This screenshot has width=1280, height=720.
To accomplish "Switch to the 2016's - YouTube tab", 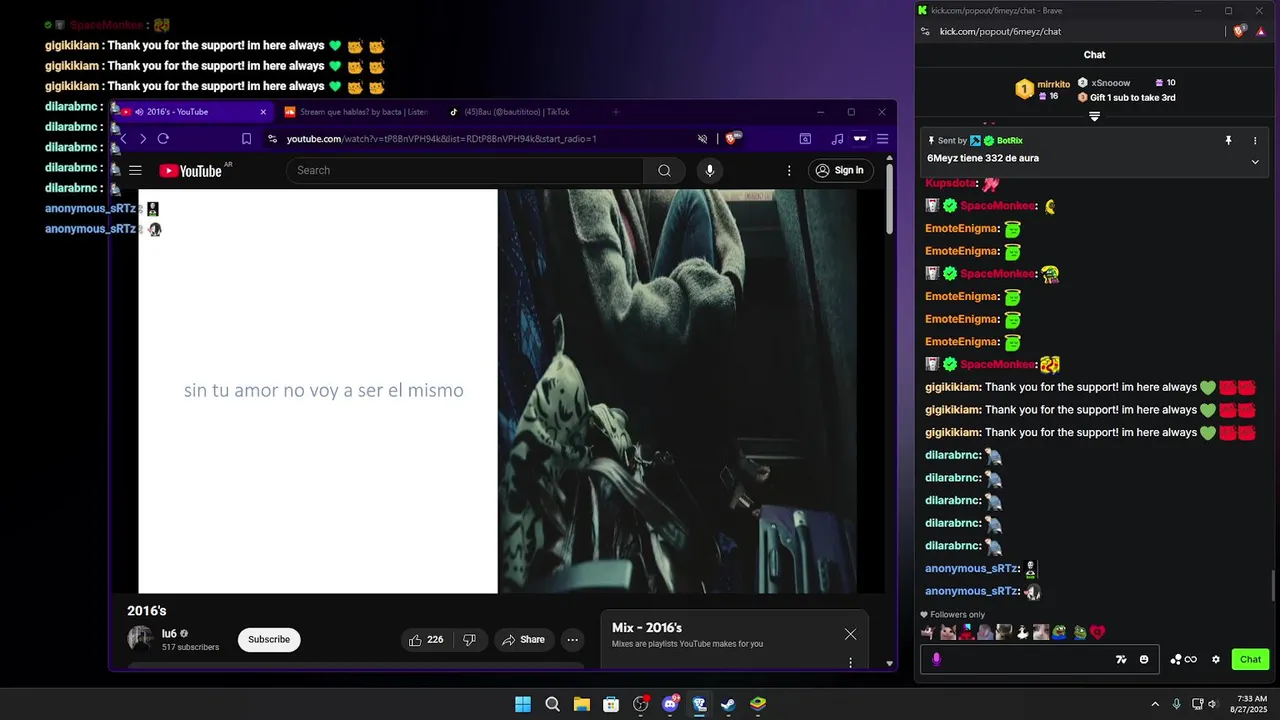I will [195, 112].
